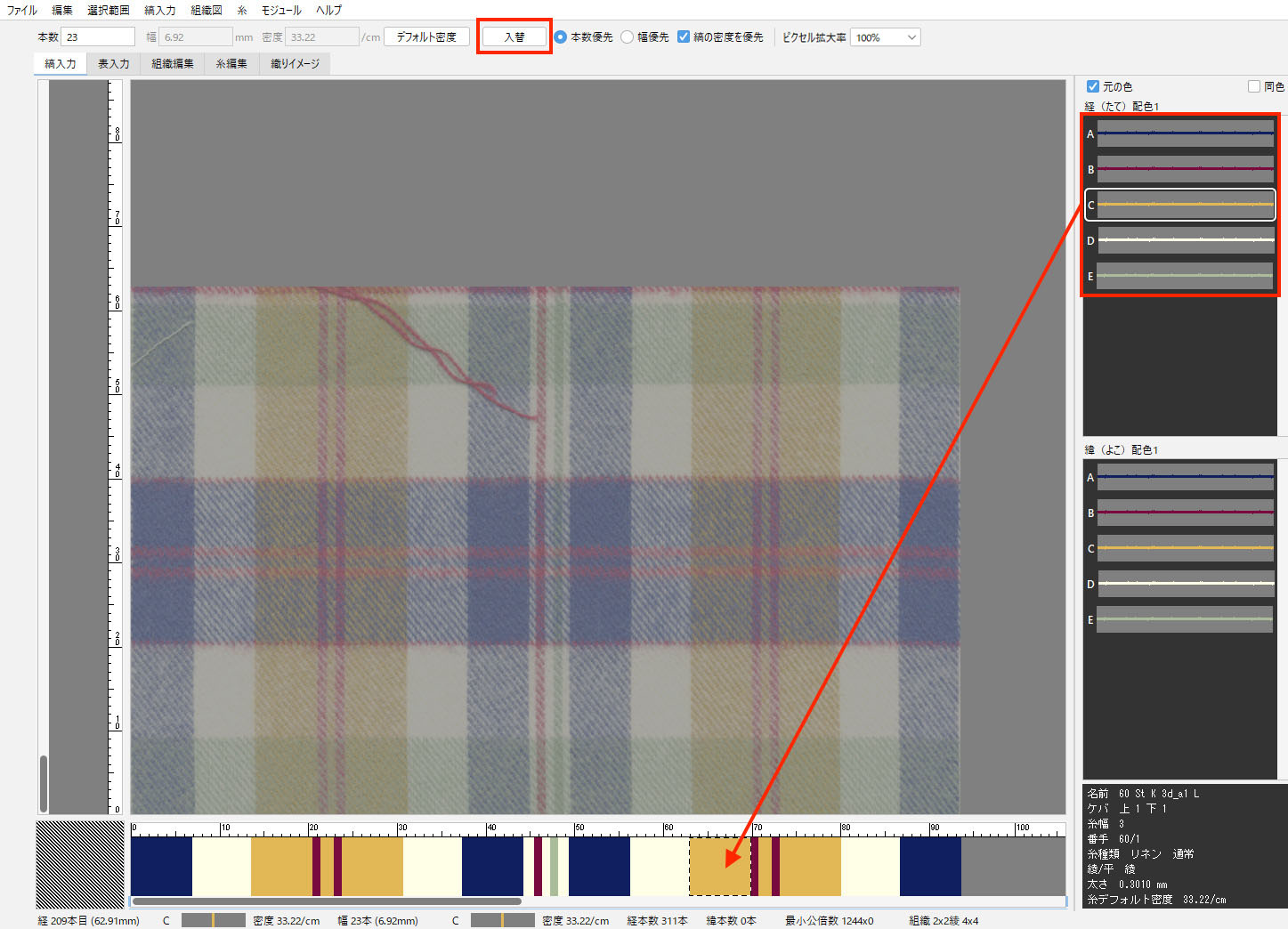Uncheck the 元の色 checkbox

click(1093, 86)
